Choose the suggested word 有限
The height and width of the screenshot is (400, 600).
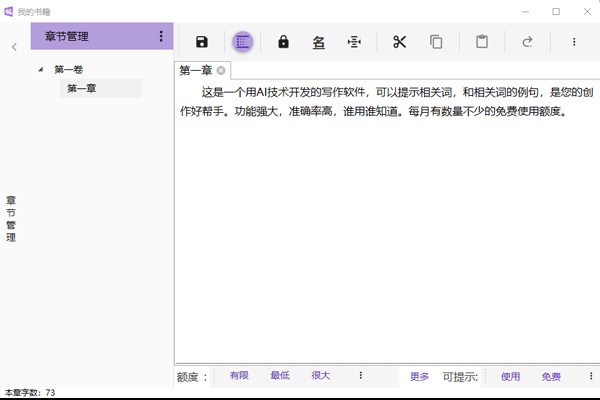pyautogui.click(x=239, y=376)
